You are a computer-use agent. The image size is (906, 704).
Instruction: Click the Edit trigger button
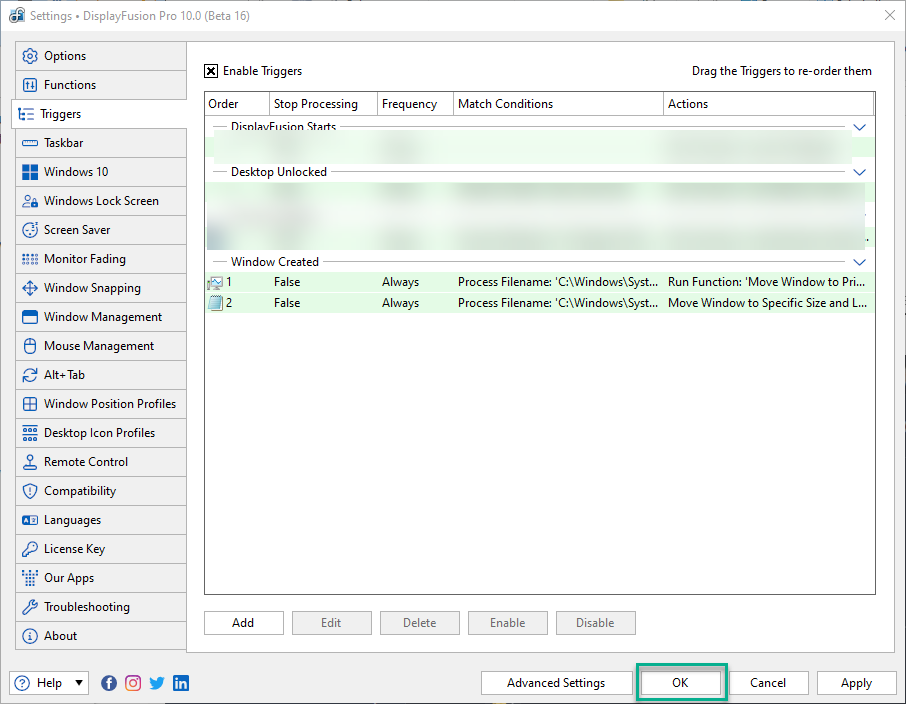tap(332, 623)
